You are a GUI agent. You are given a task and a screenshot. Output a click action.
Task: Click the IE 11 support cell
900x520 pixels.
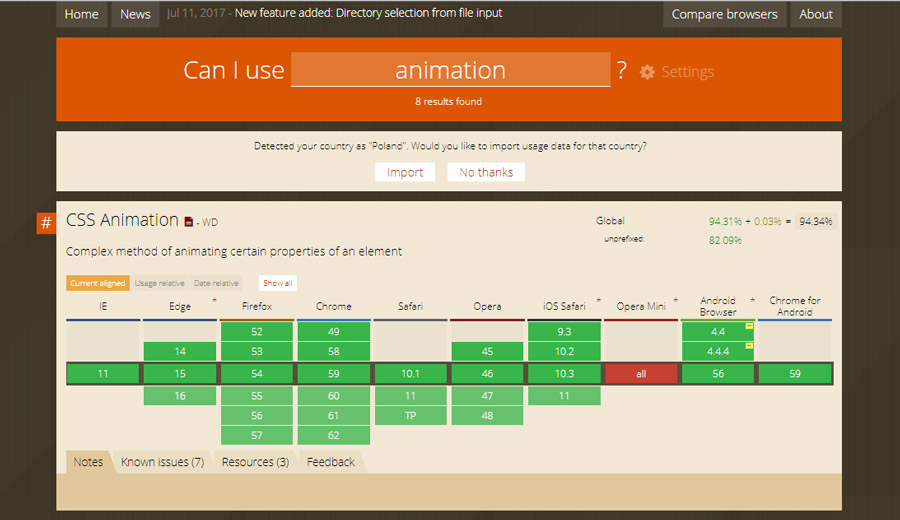(103, 374)
